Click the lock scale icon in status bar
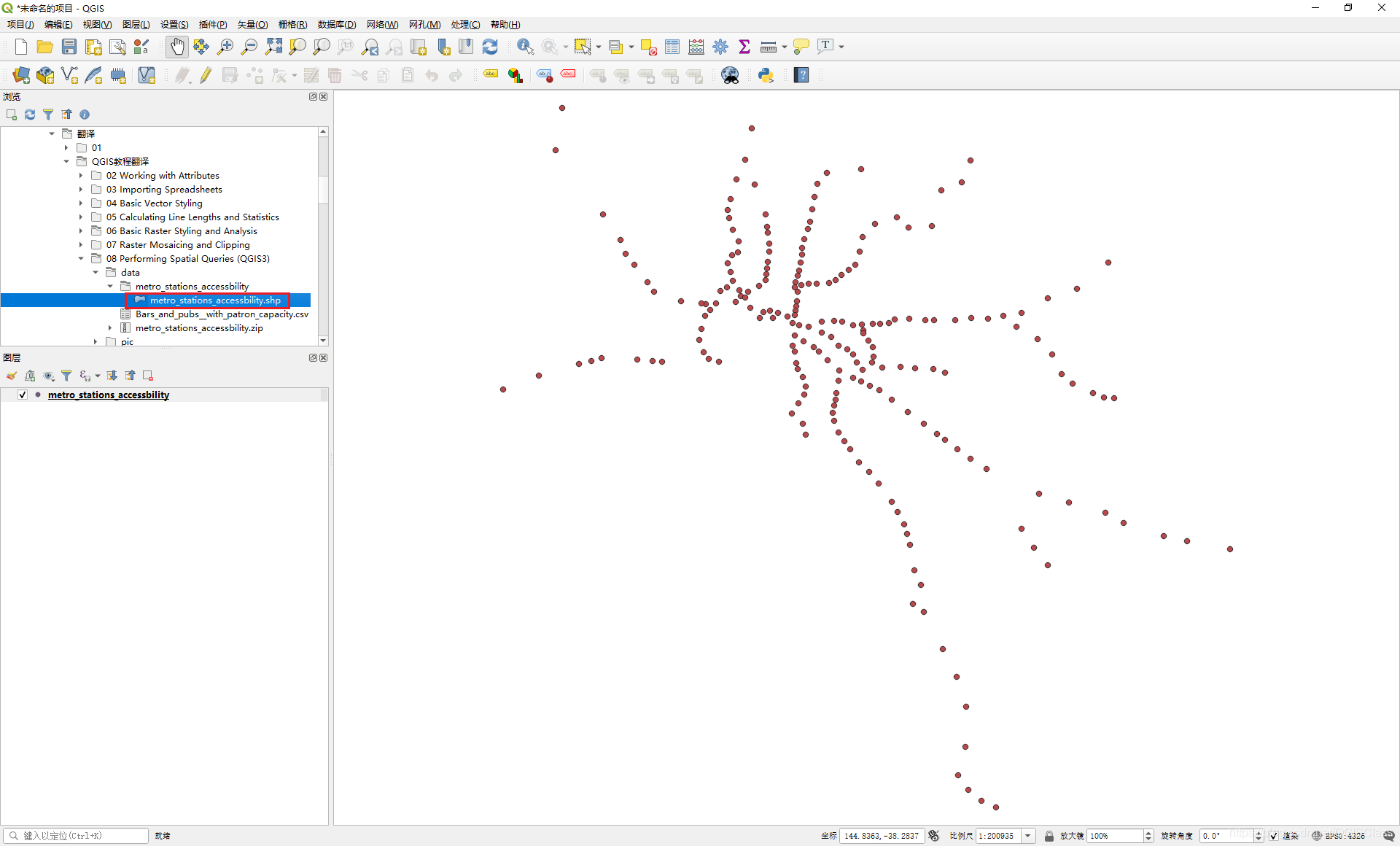 pyautogui.click(x=1049, y=836)
